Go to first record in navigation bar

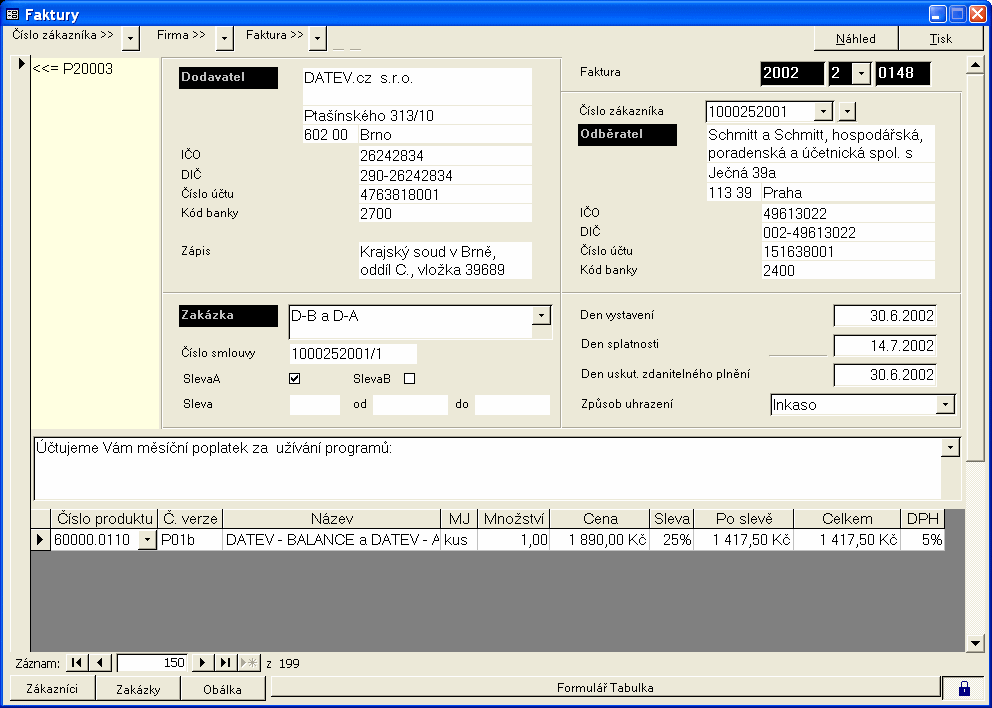point(77,663)
